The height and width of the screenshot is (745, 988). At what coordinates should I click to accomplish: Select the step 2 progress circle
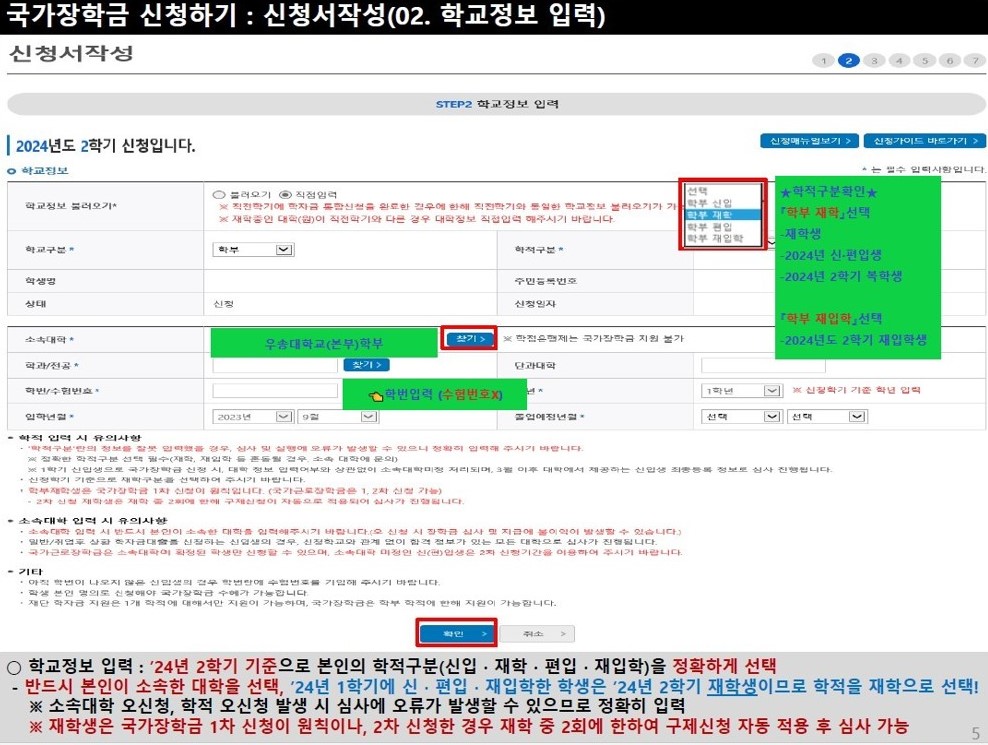(x=849, y=61)
